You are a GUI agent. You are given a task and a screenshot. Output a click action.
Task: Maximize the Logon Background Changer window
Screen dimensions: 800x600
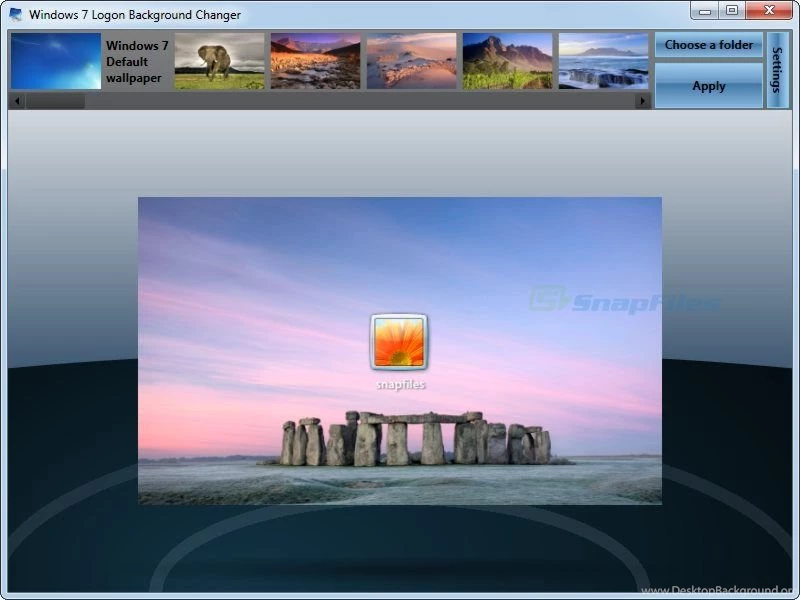(x=732, y=11)
